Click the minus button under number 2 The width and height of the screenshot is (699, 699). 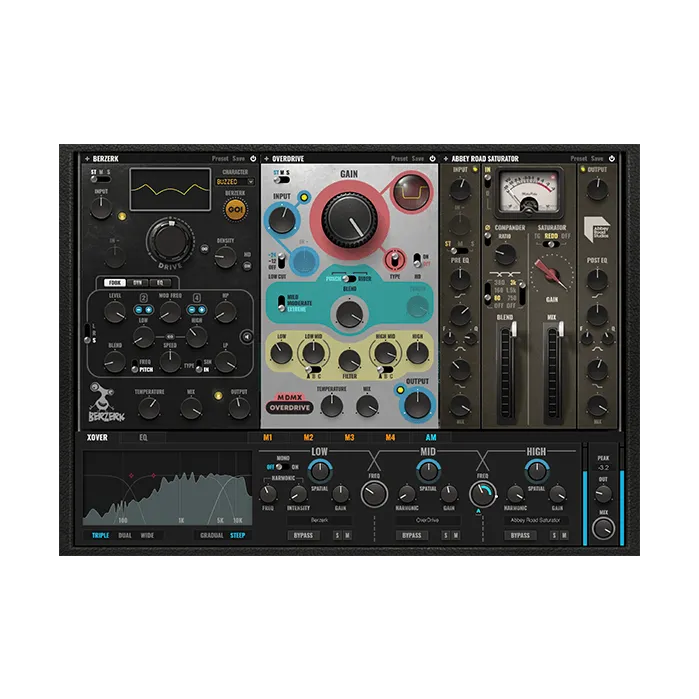pos(139,309)
